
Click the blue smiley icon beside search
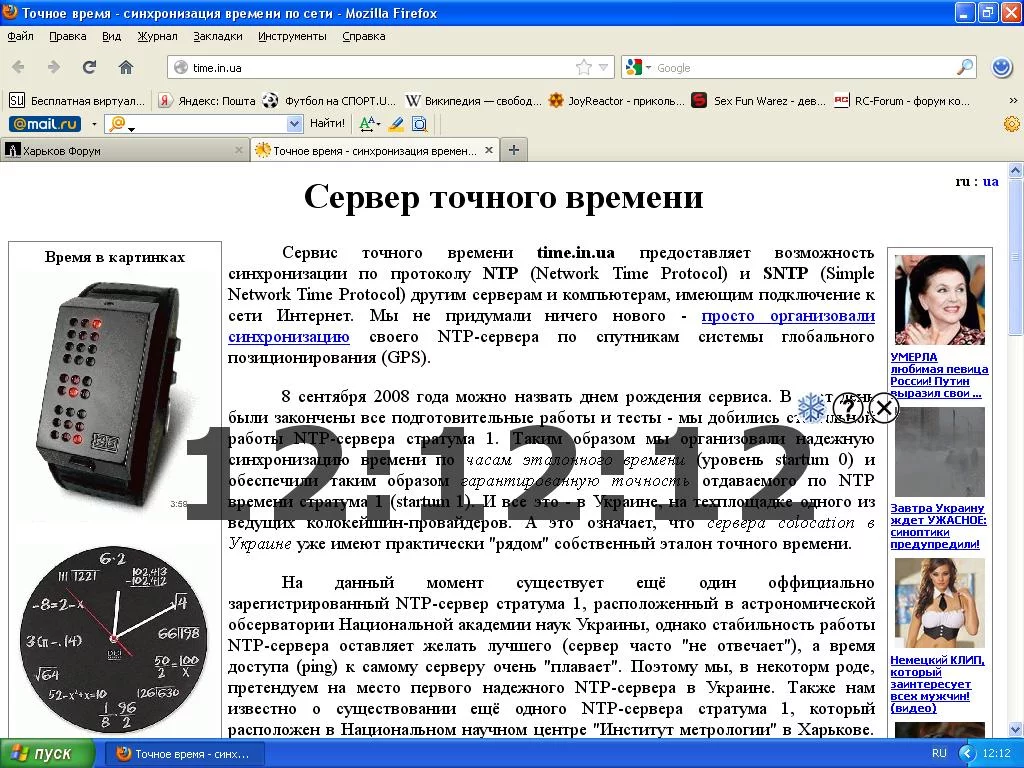[x=1002, y=67]
